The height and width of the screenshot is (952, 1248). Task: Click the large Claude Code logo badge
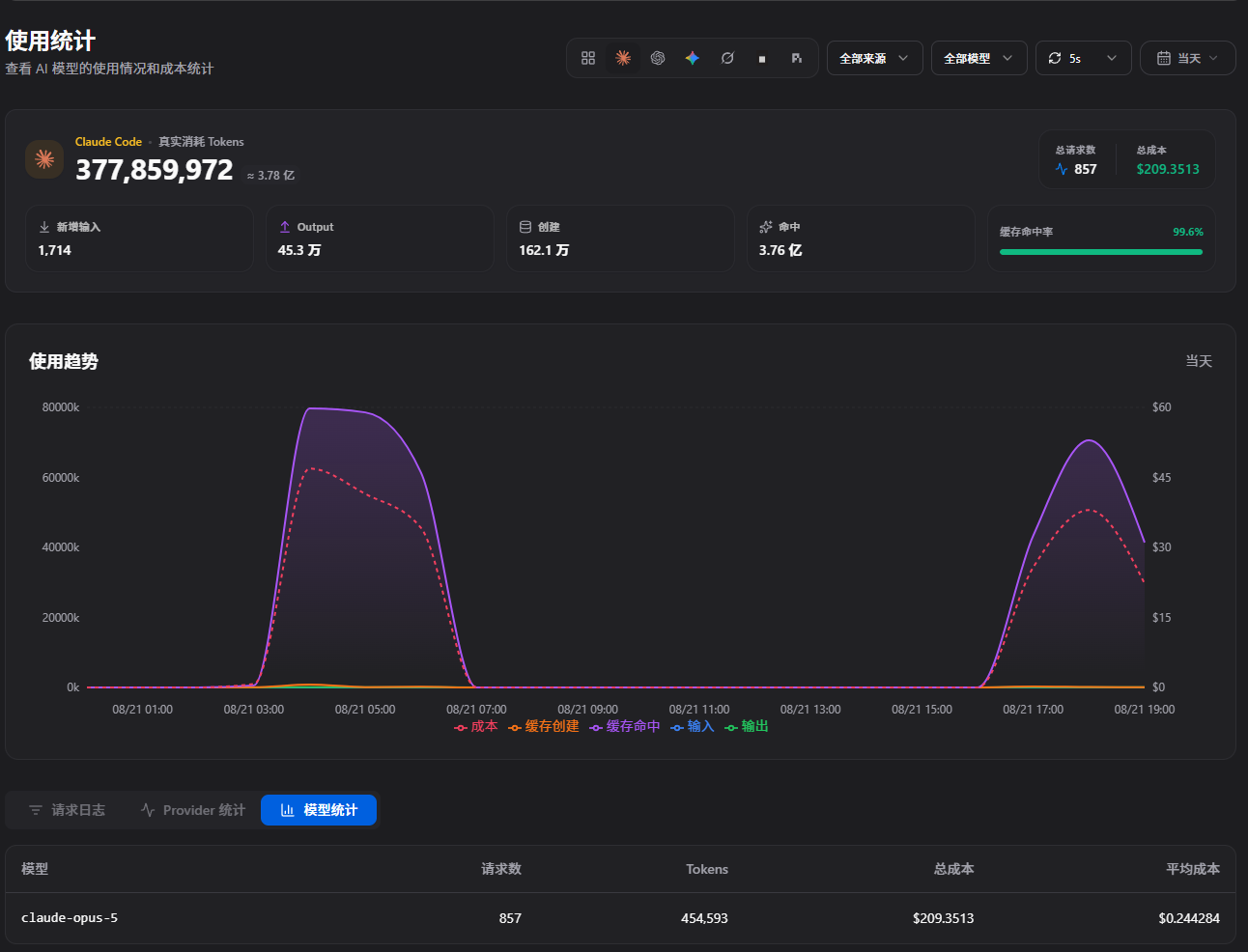coord(44,159)
